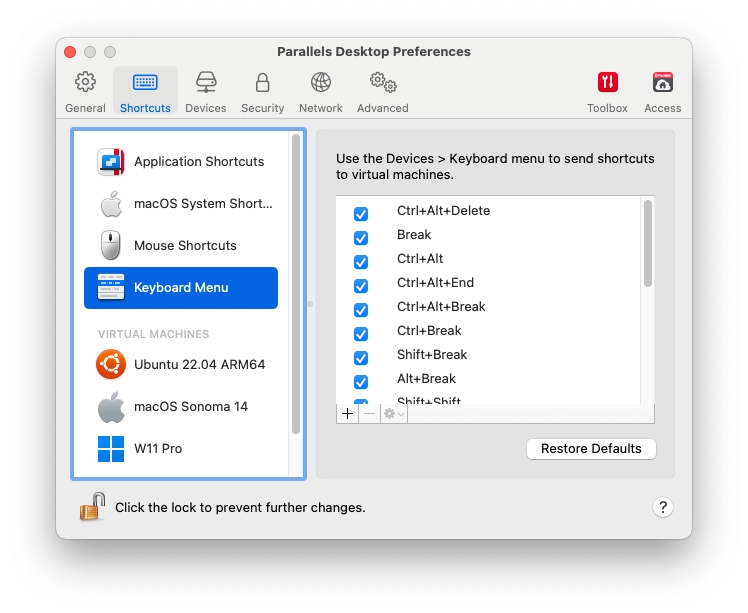Open the Toolbox icon in toolbar
This screenshot has width=748, height=613.
pos(607,90)
